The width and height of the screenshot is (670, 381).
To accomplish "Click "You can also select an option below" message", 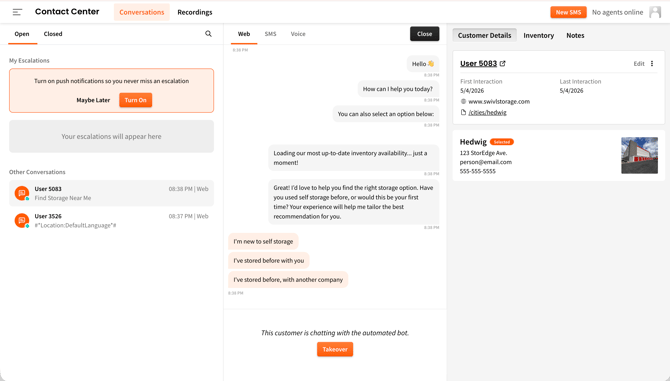I will [385, 114].
